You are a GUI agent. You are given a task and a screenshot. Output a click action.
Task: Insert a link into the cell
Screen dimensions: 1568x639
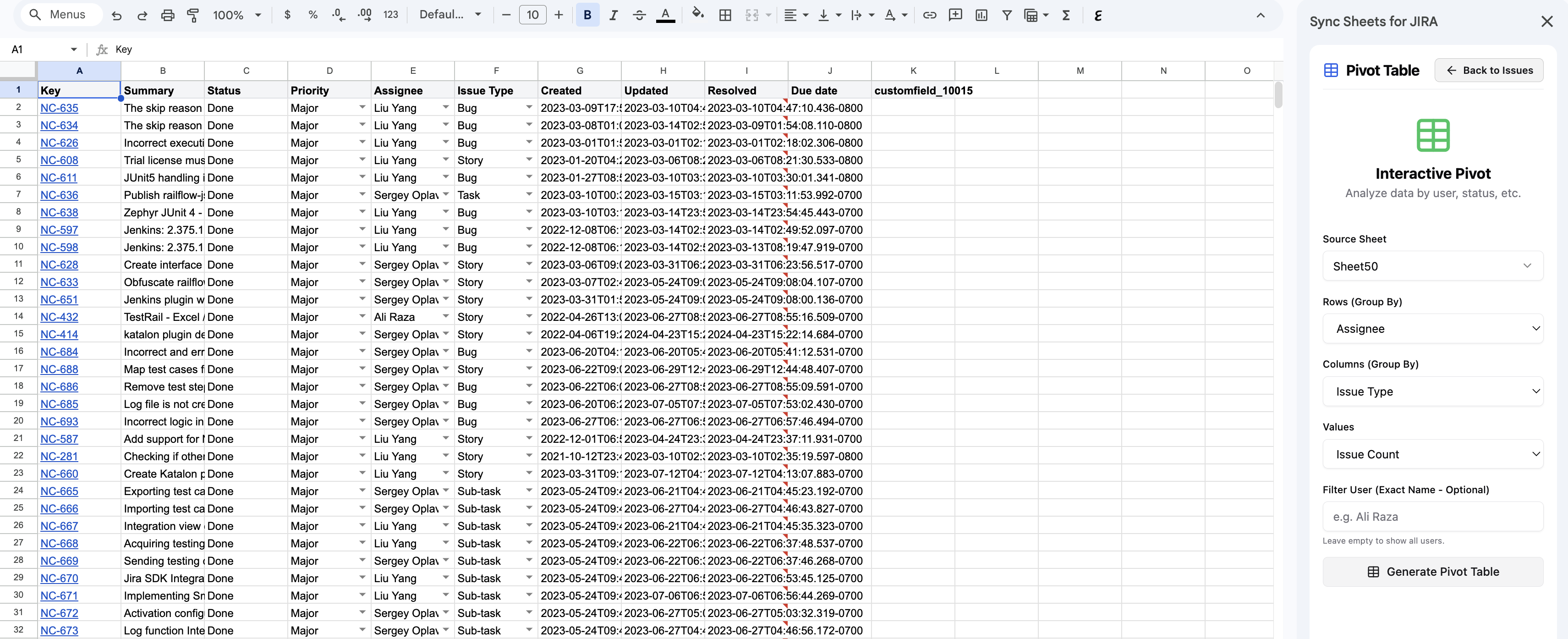(929, 15)
